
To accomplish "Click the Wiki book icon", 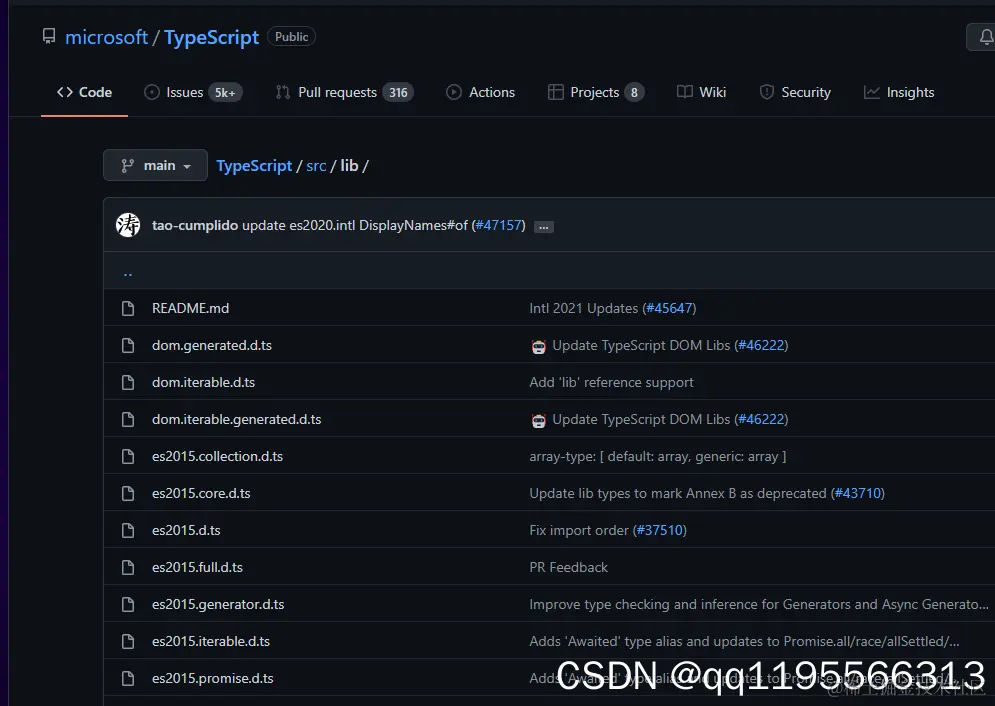I will (x=685, y=93).
